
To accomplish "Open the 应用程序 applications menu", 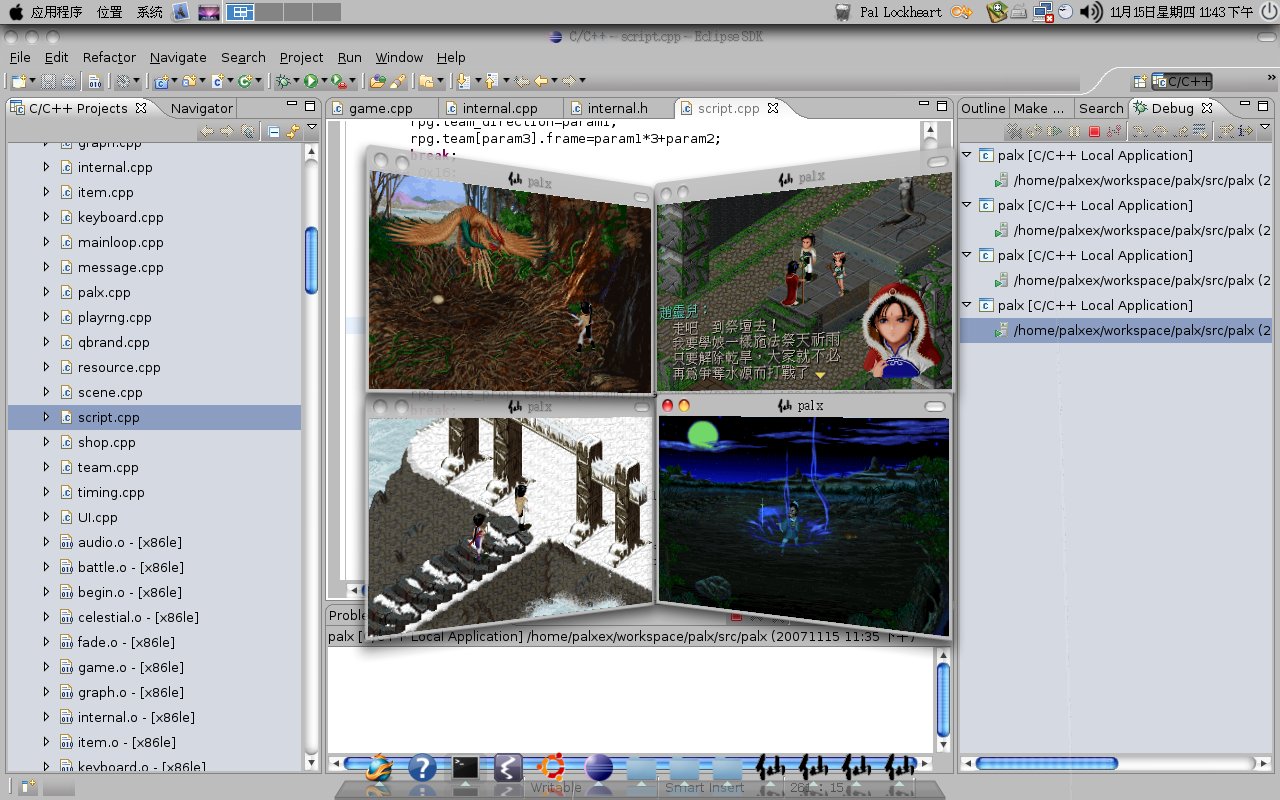I will pos(56,12).
